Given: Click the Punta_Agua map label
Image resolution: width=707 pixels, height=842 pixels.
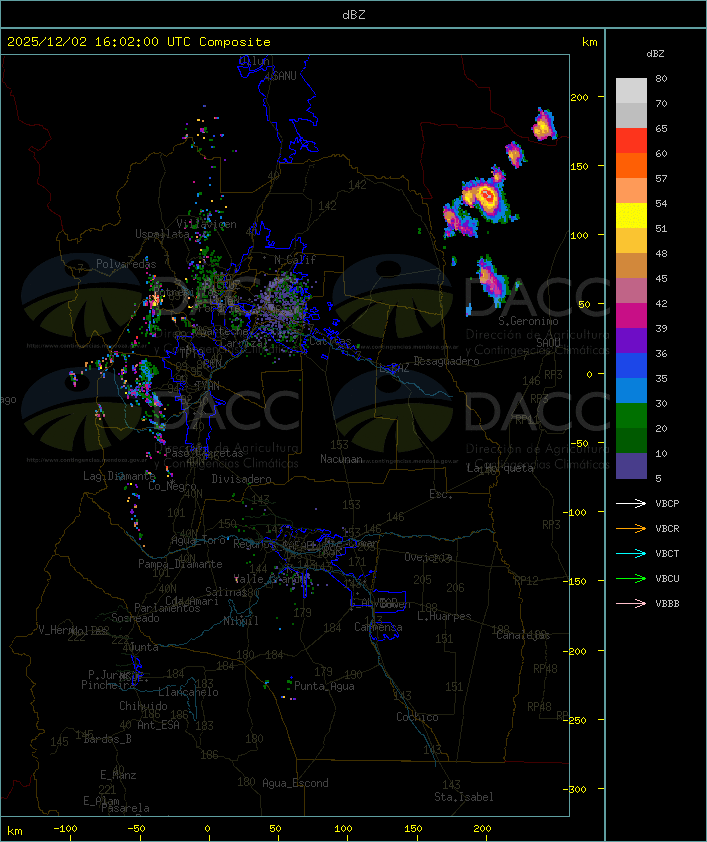Looking at the screenshot, I should click(324, 686).
